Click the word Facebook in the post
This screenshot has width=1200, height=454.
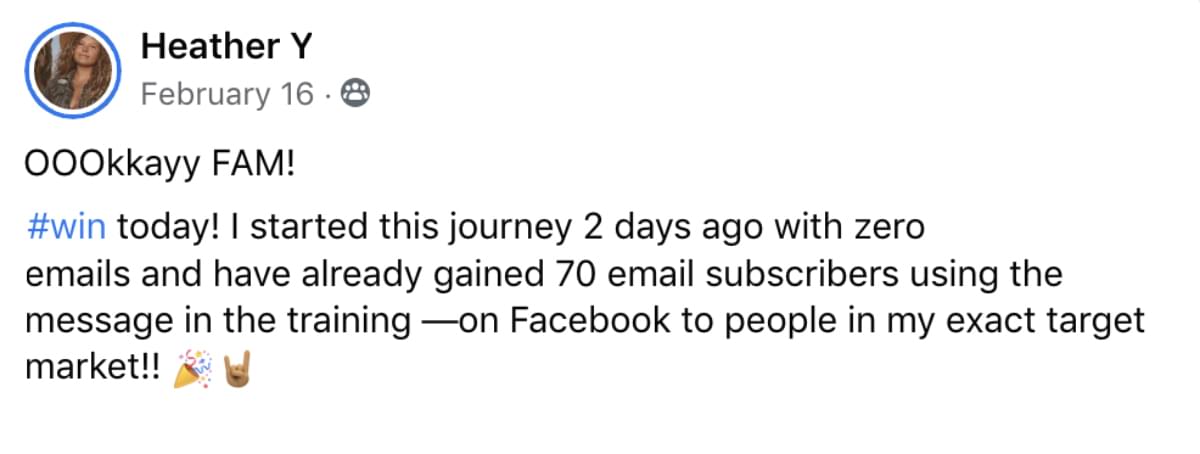coord(587,322)
